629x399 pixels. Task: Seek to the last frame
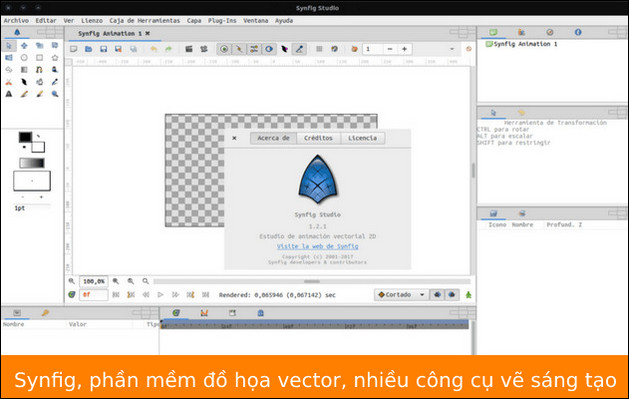pos(205,295)
